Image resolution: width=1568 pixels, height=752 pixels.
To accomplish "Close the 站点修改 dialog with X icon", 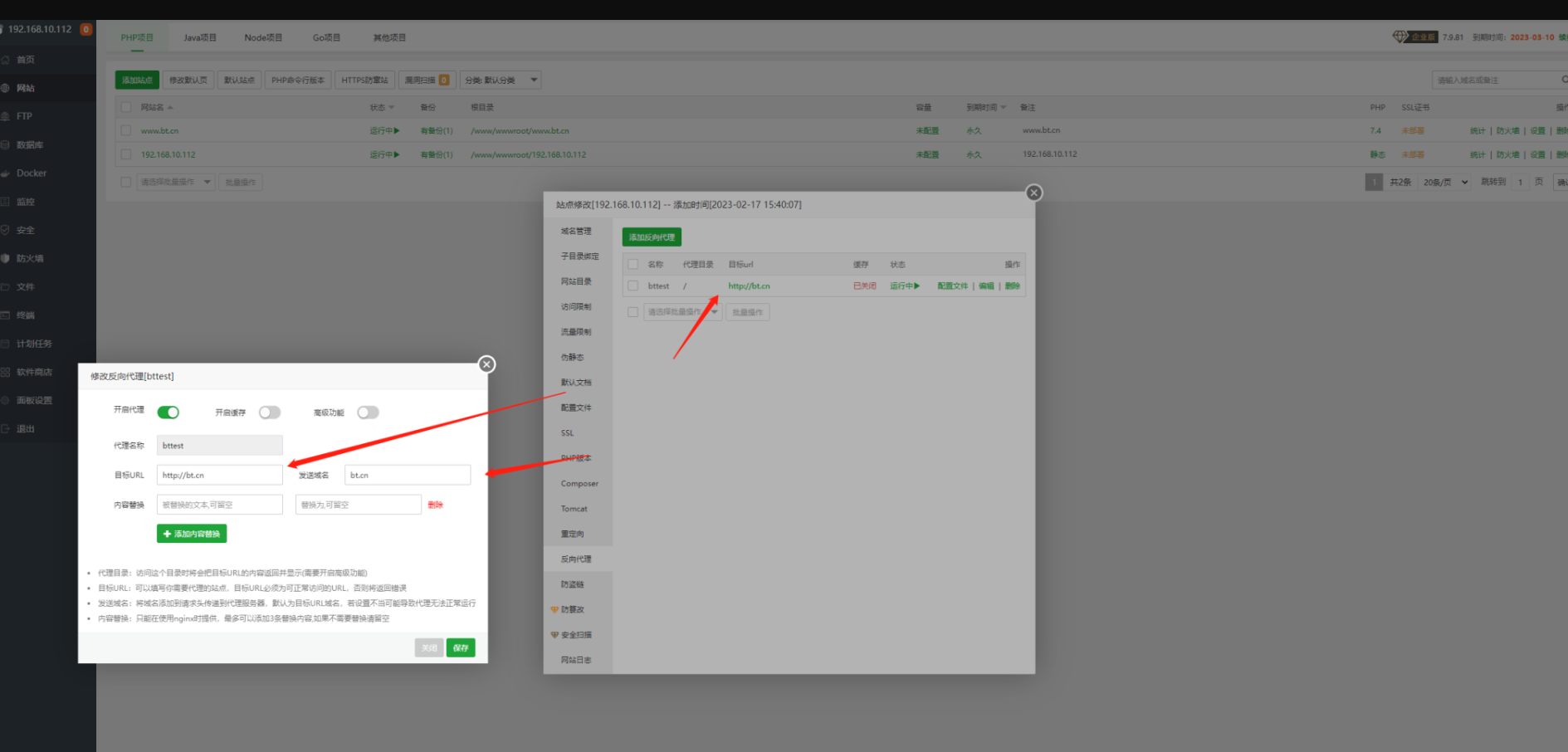I will pyautogui.click(x=1033, y=193).
